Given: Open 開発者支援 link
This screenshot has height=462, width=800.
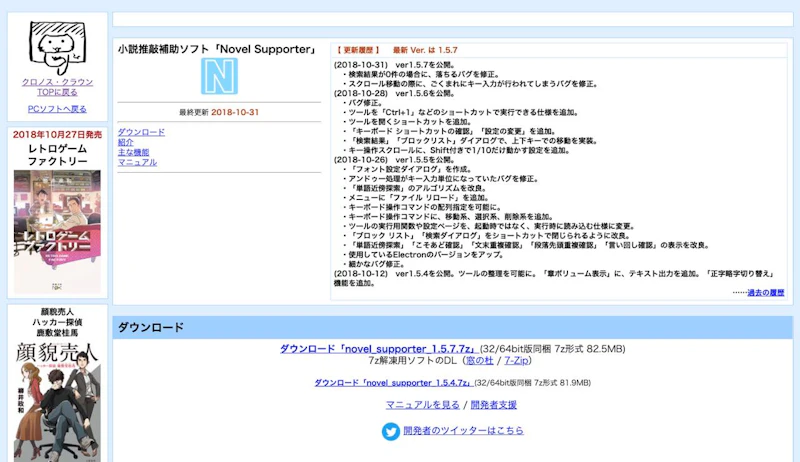Looking at the screenshot, I should [x=493, y=405].
